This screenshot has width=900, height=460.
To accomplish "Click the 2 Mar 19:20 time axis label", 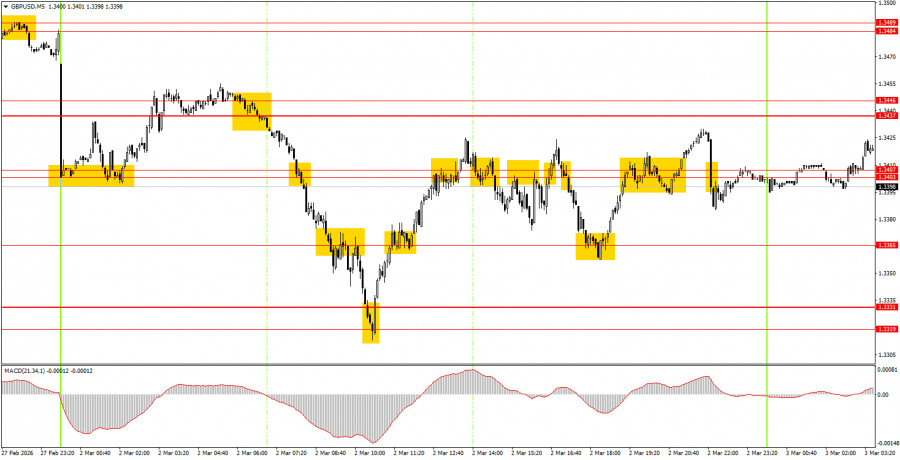I will pyautogui.click(x=645, y=453).
